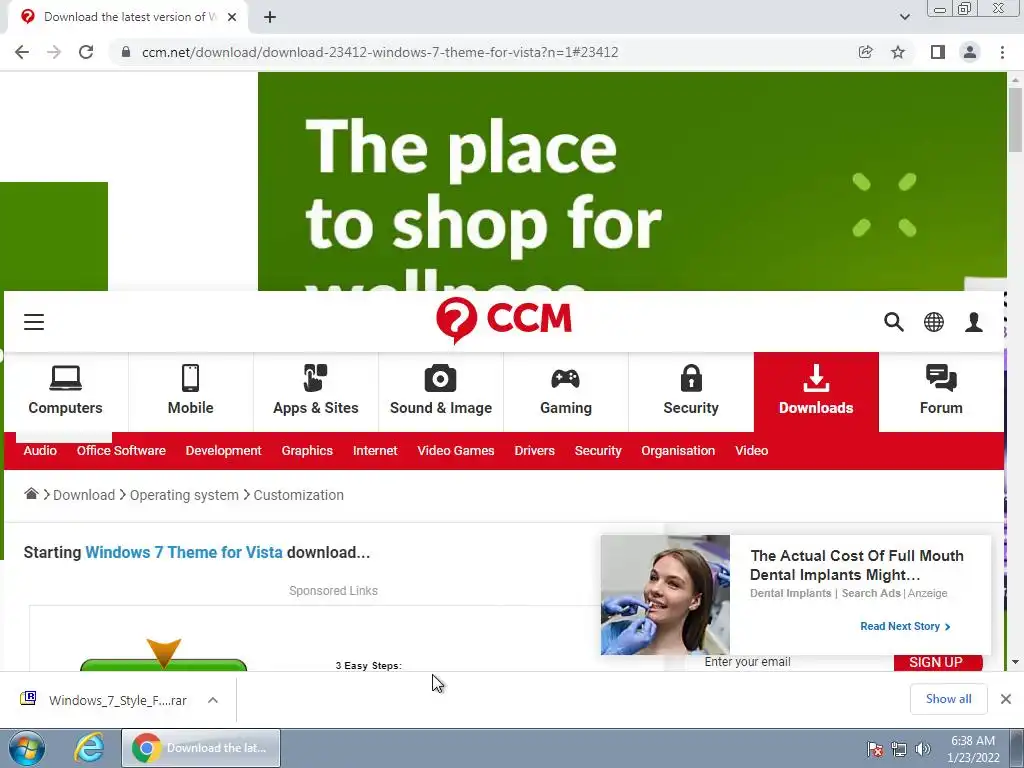
Task: Open the Sound & Image section
Action: tap(441, 392)
